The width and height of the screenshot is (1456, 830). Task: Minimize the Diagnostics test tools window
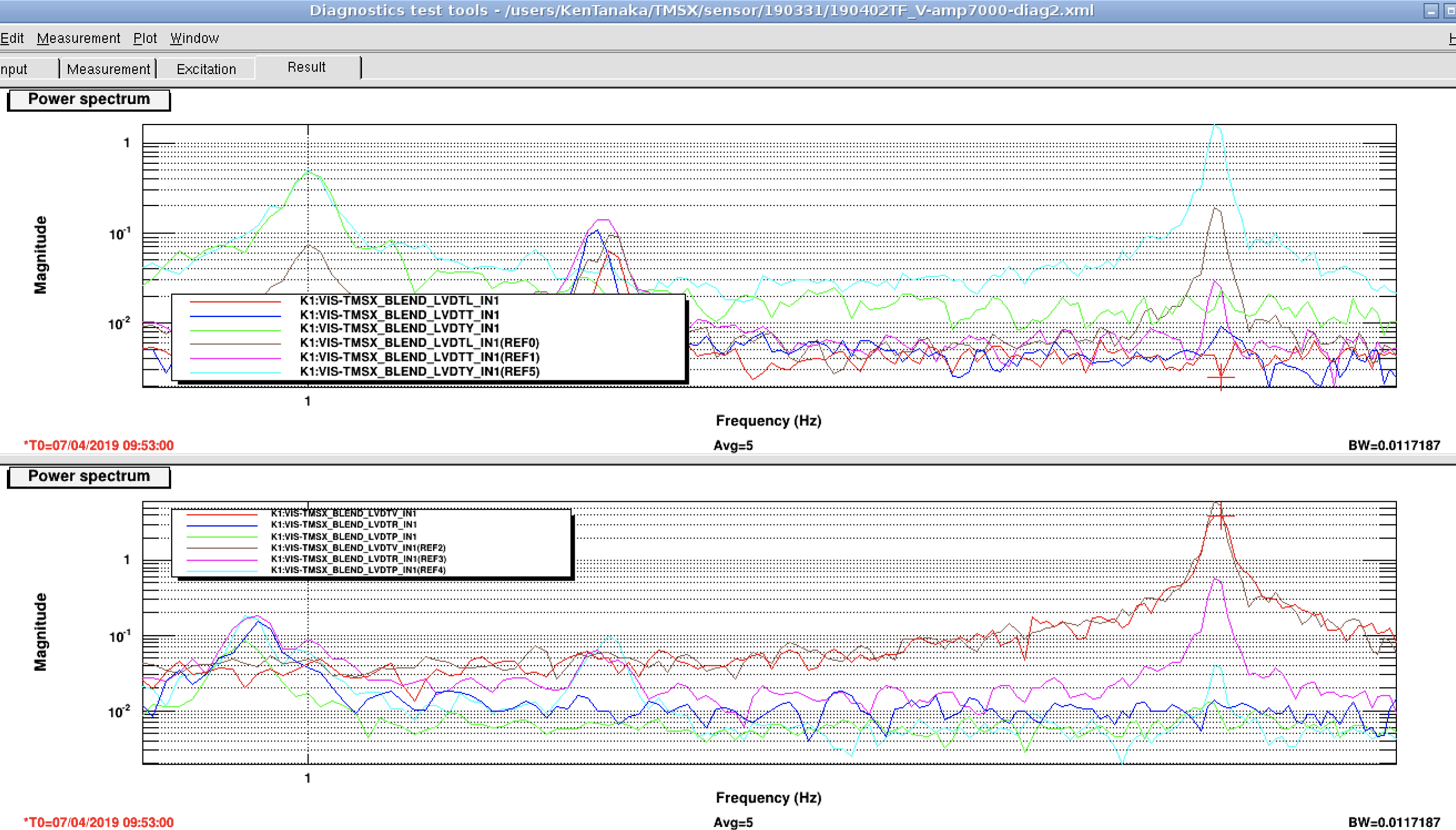pyautogui.click(x=1431, y=10)
